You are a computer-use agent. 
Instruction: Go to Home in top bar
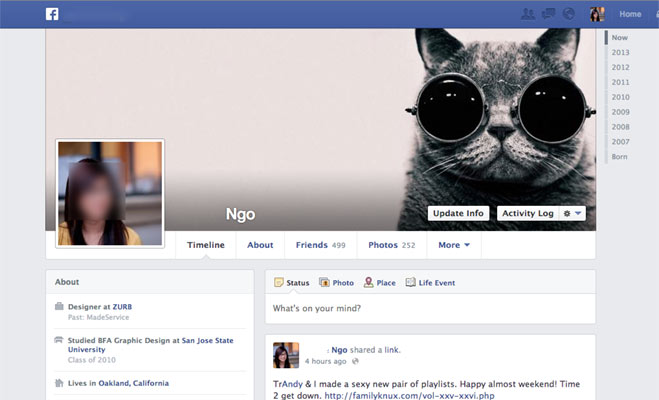coord(630,14)
